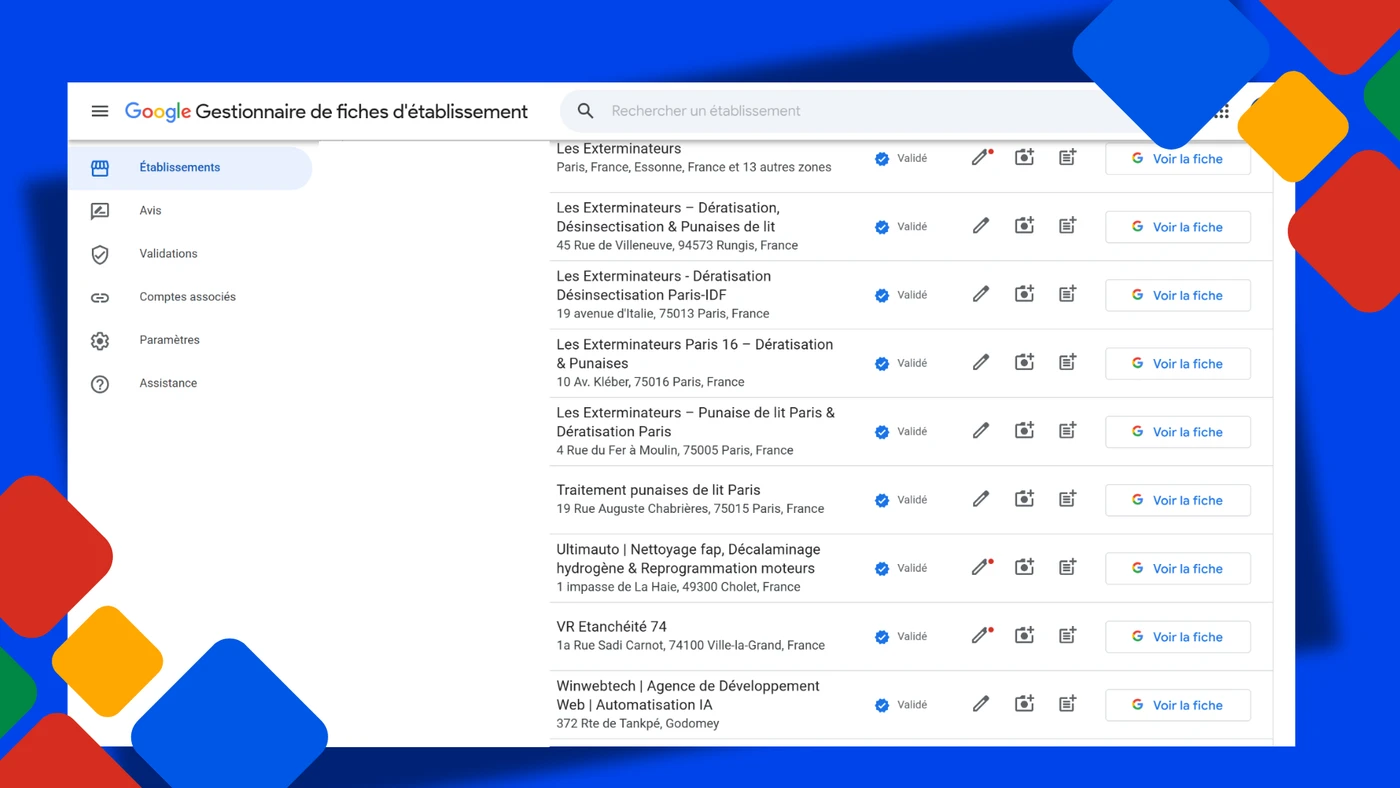
Task: Create post for 19 avenue d'Italie listing
Action: point(1067,294)
